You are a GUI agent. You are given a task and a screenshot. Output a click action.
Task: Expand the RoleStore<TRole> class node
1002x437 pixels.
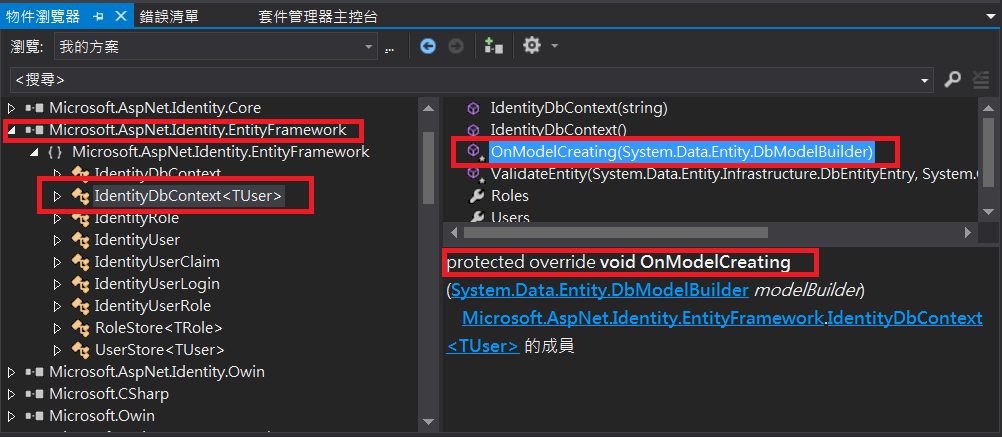pos(57,328)
